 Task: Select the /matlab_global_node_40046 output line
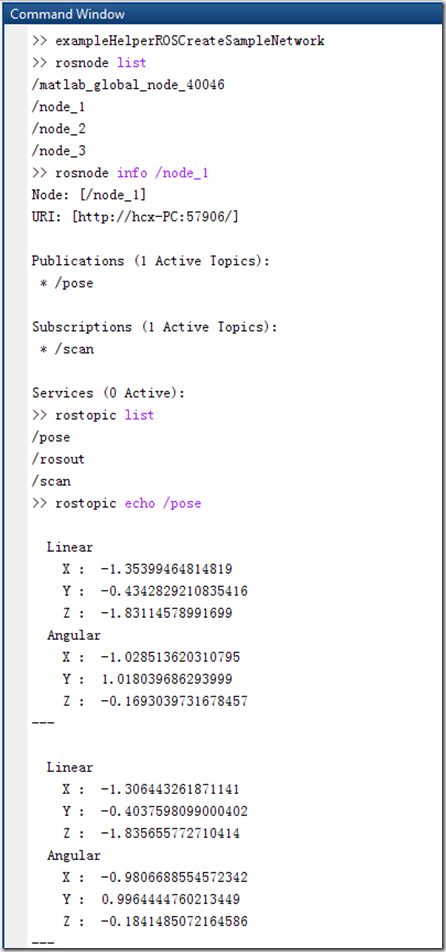[x=128, y=85]
